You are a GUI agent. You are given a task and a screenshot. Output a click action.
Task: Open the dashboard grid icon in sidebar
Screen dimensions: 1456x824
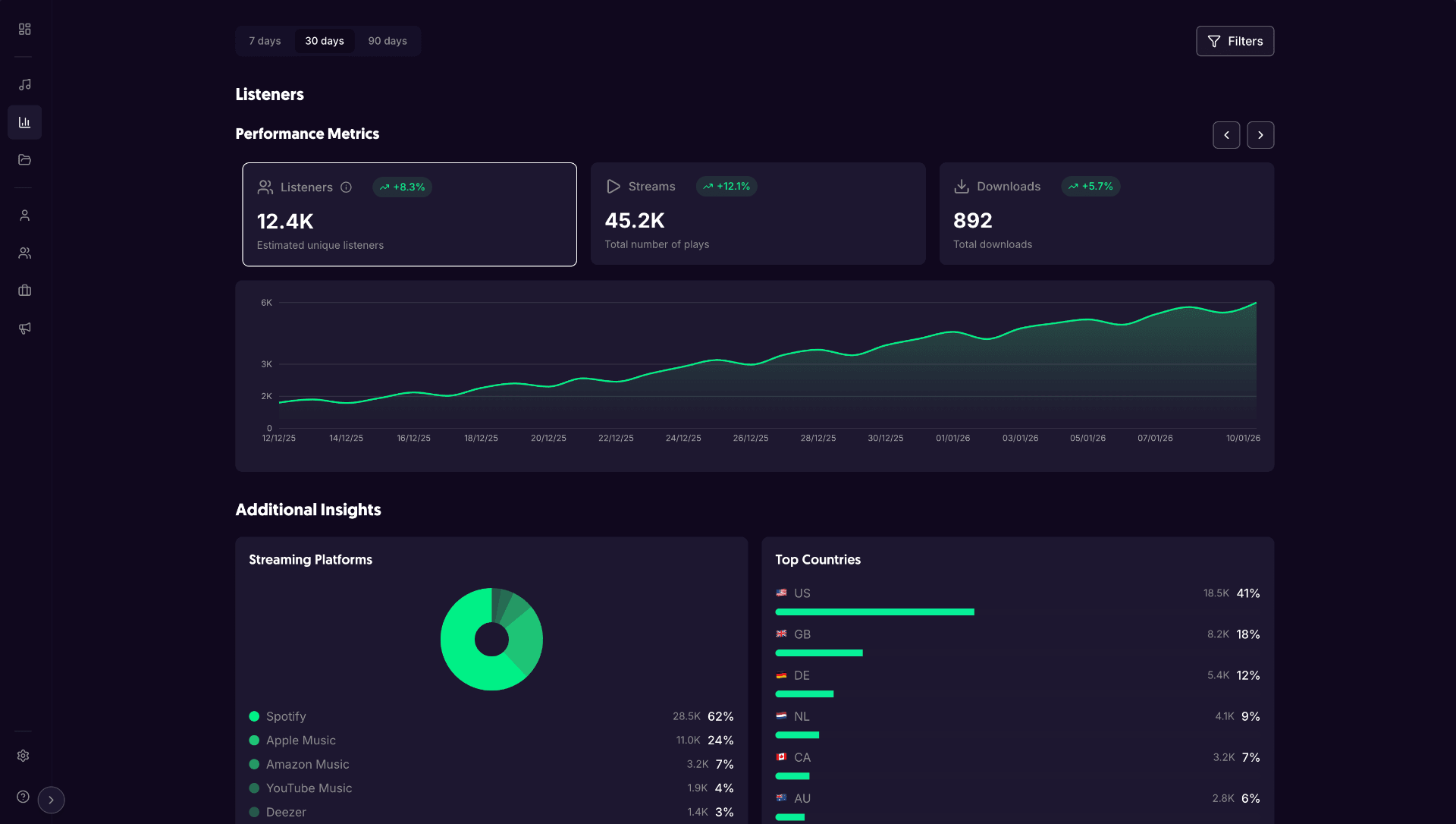(x=24, y=29)
